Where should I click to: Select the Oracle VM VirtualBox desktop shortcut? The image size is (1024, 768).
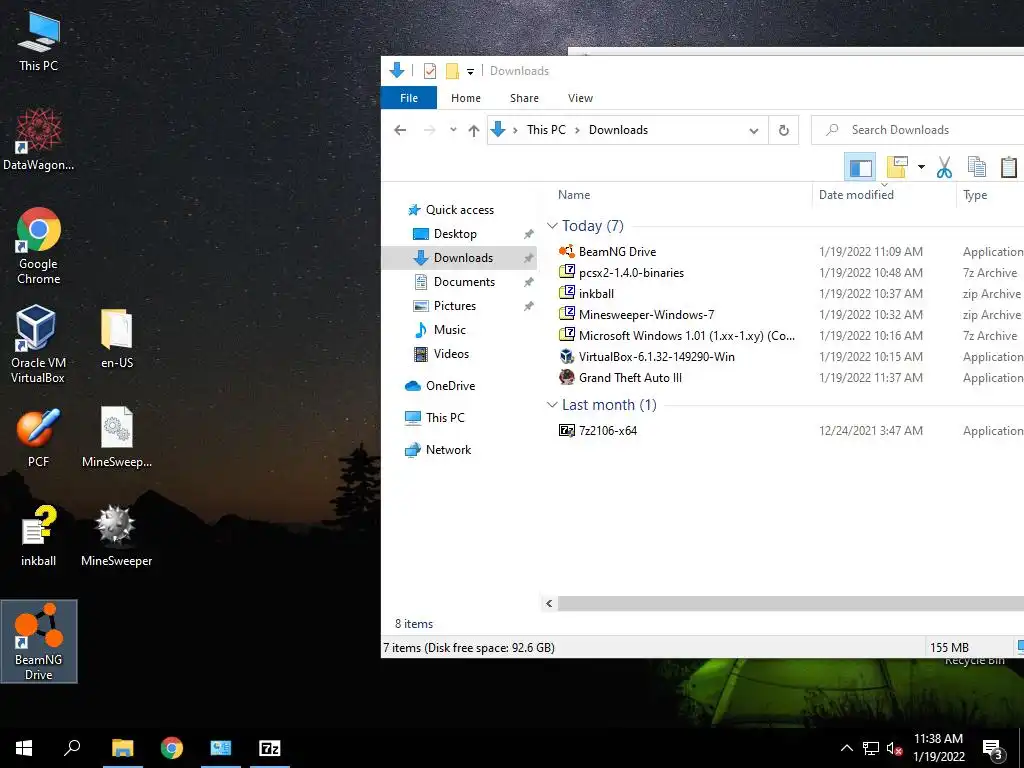coord(38,344)
